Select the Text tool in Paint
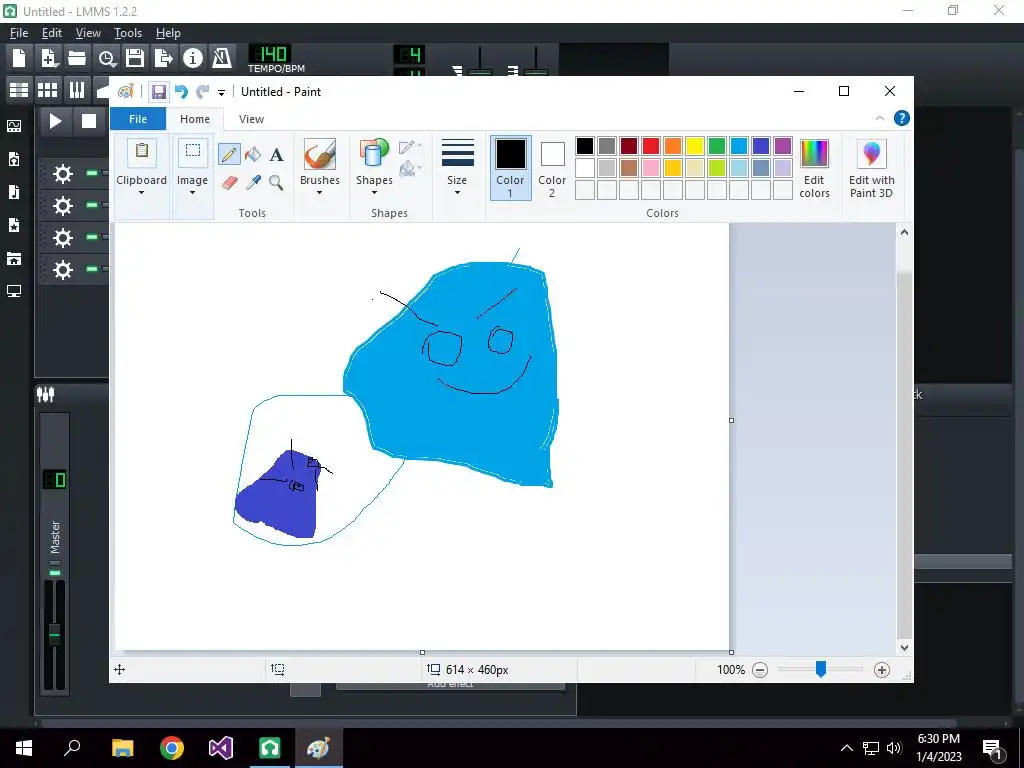Screen dimensions: 1024x768 point(277,155)
